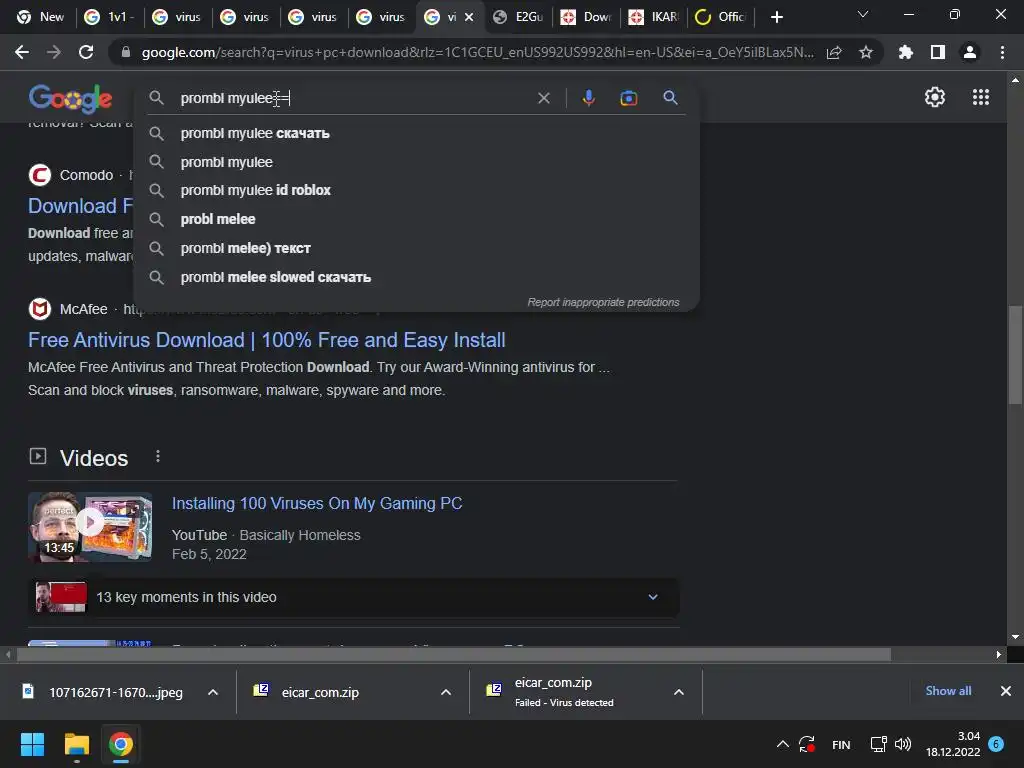Open File Explorer from taskbar
Viewport: 1024px width, 768px height.
point(76,744)
